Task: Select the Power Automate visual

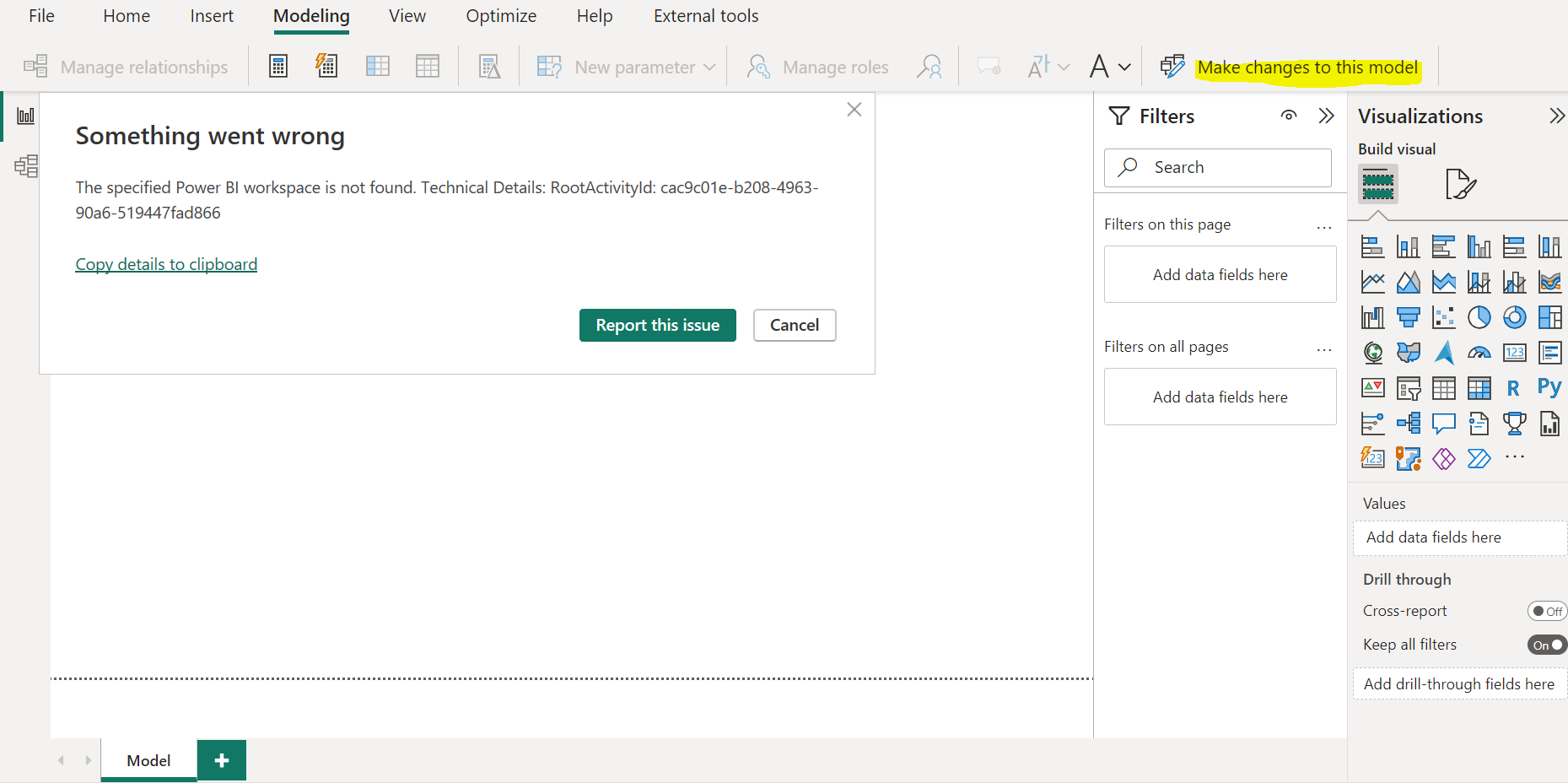Action: (x=1479, y=459)
